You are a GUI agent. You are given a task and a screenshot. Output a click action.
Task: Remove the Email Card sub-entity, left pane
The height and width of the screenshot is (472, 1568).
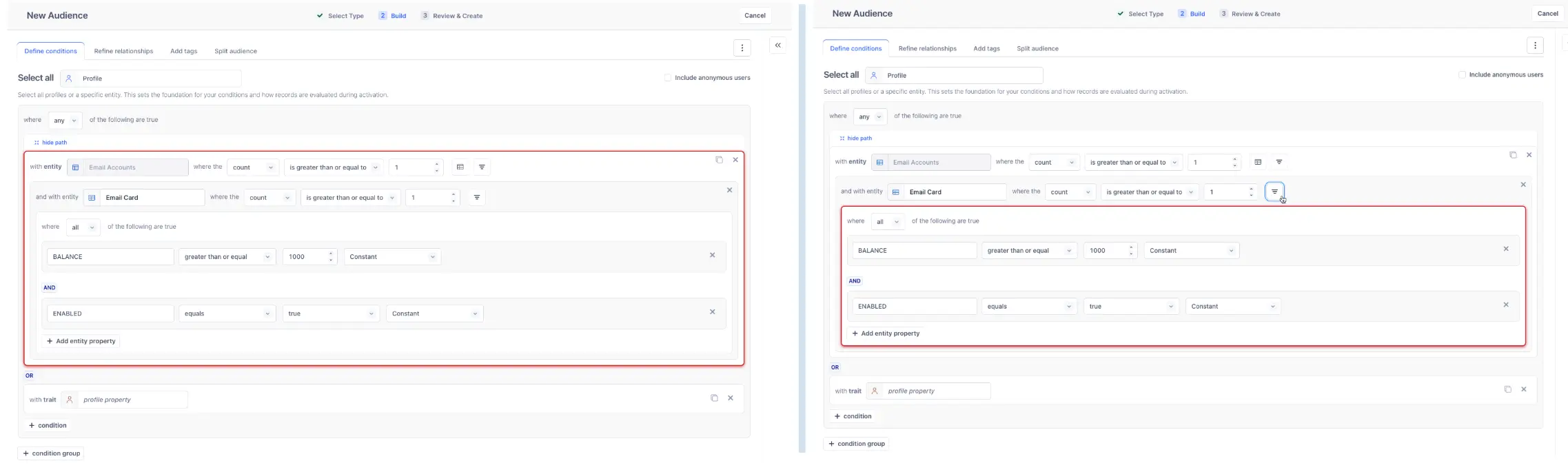click(729, 190)
